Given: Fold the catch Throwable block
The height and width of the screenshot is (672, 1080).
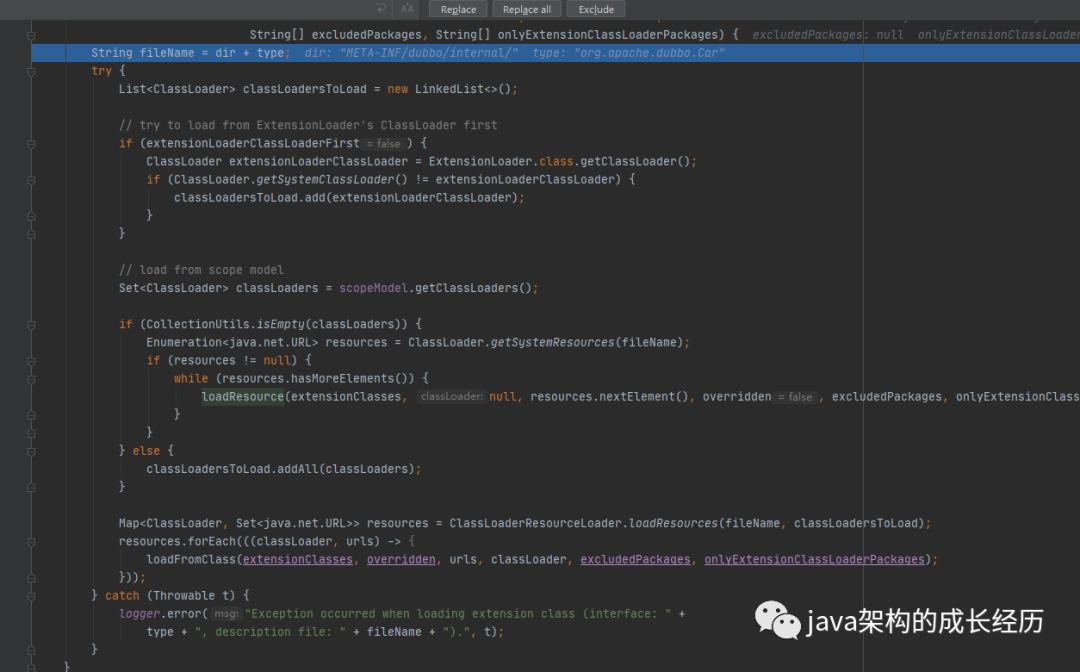Looking at the screenshot, I should pos(31,596).
